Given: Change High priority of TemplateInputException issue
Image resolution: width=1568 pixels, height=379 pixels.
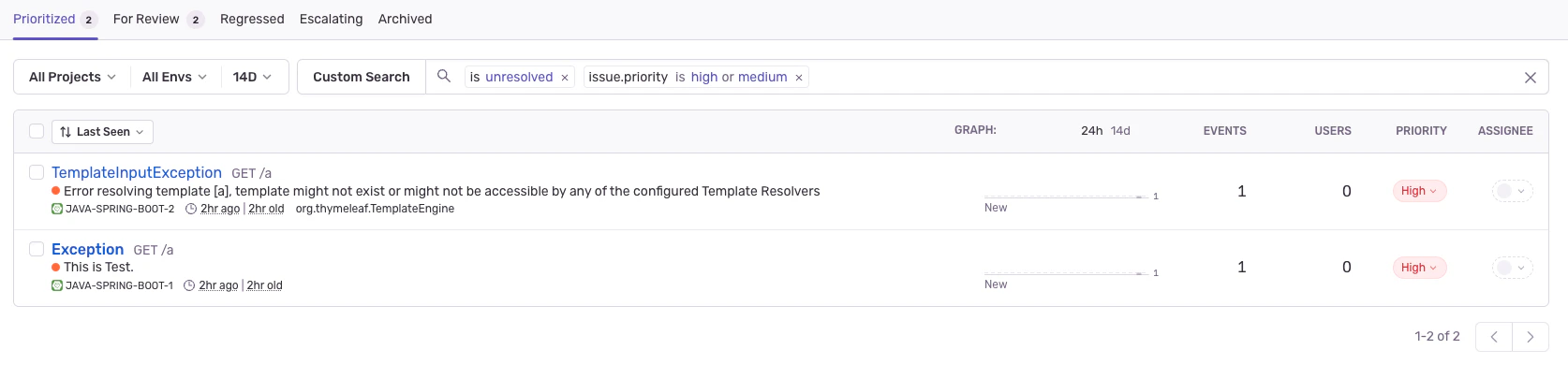Looking at the screenshot, I should point(1419,191).
